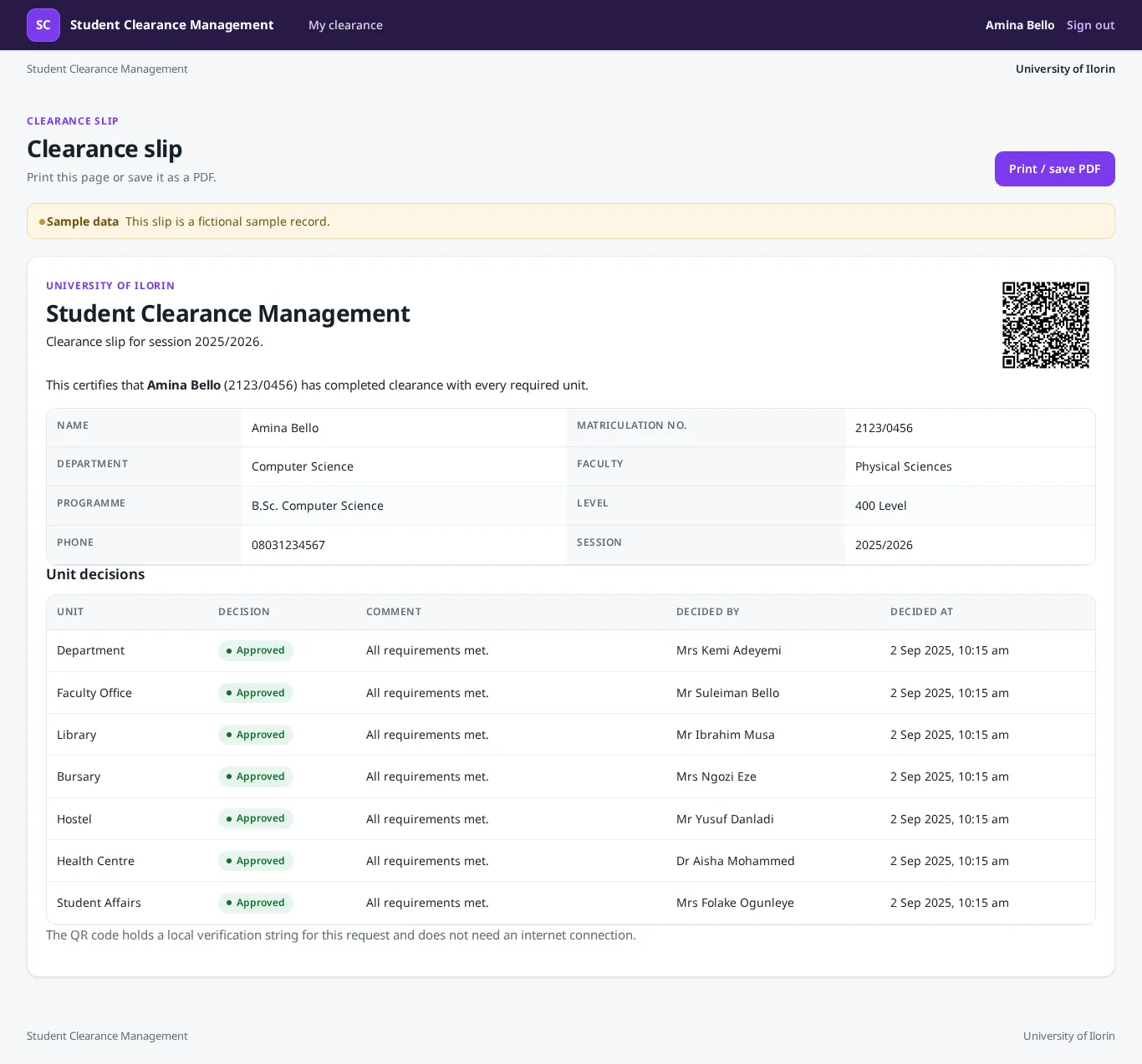Click the Mr Ibrahim Musa cell
Image resolution: width=1142 pixels, height=1064 pixels.
[726, 735]
